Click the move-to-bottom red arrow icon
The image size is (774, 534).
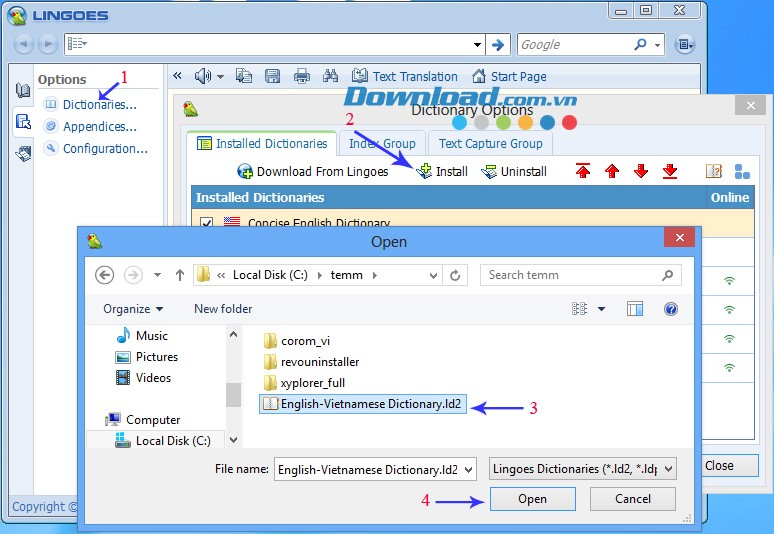pos(670,171)
